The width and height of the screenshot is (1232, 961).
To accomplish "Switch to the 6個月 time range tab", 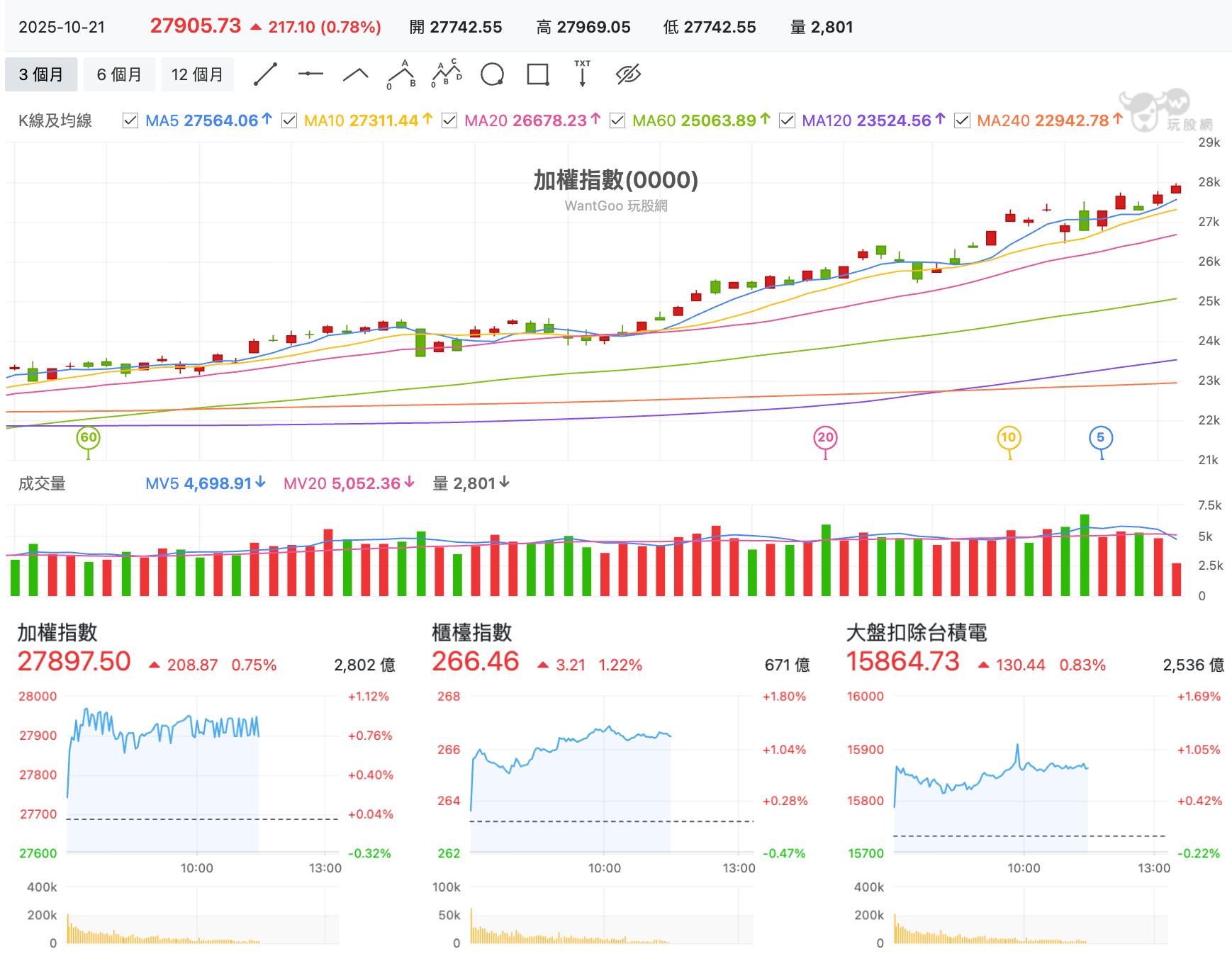I will click(x=119, y=74).
